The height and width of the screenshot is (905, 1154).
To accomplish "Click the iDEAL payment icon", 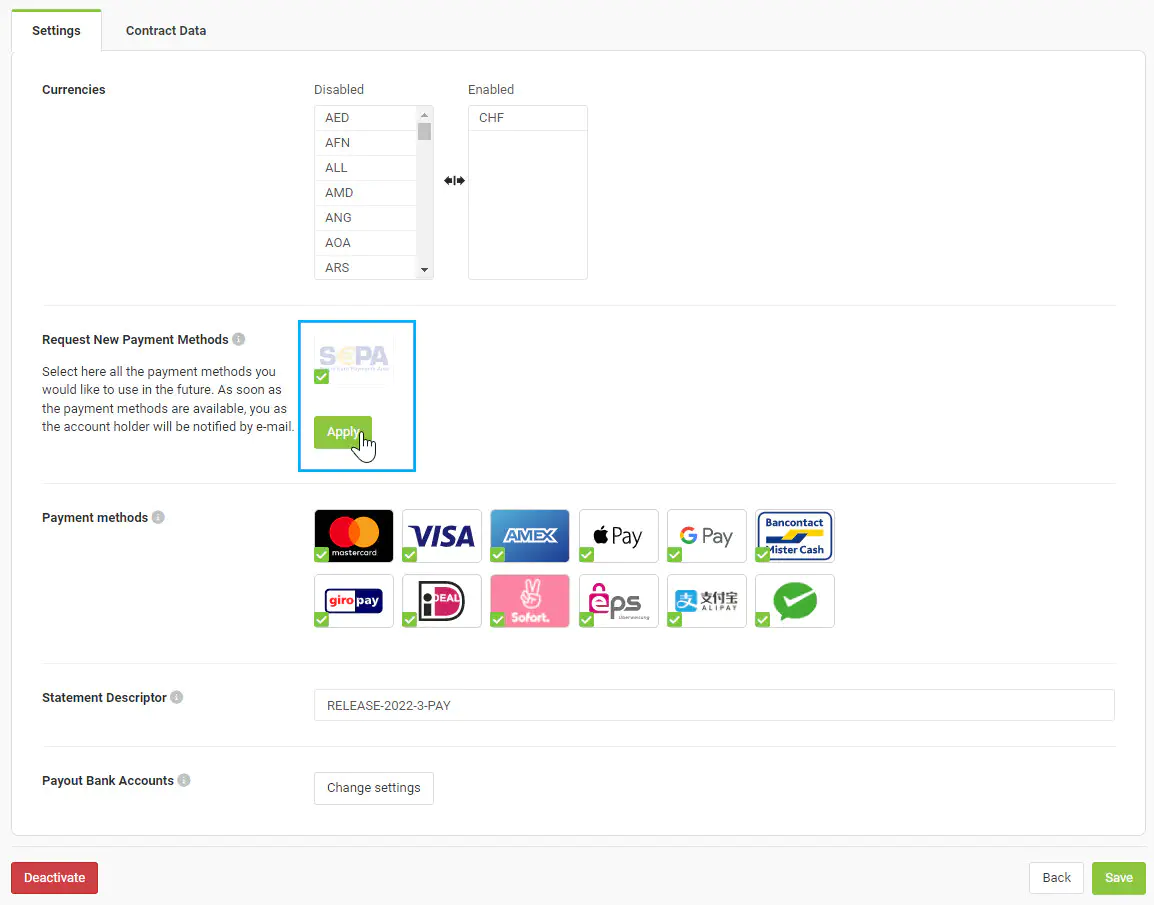I will point(442,600).
